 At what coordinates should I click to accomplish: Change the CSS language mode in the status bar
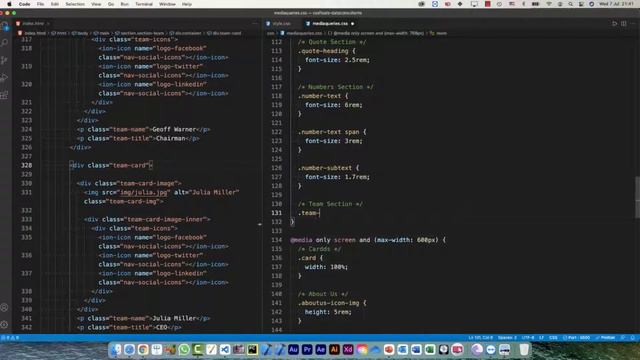(553, 338)
